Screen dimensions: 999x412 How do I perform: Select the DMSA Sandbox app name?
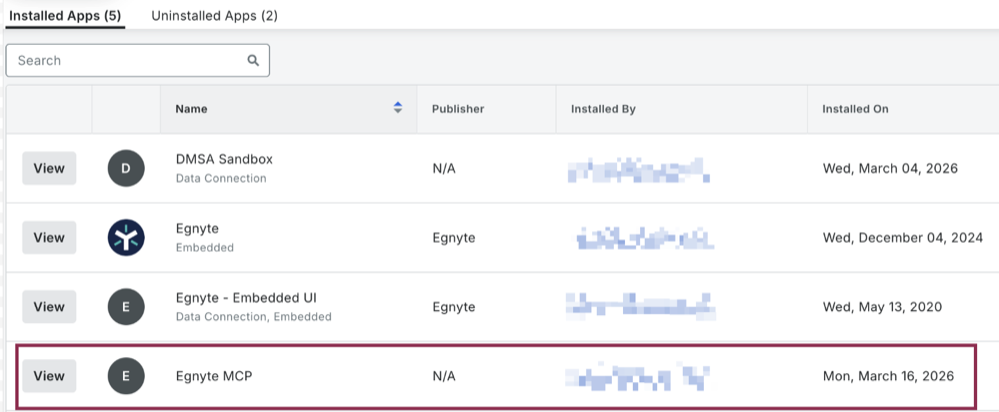pyautogui.click(x=224, y=159)
